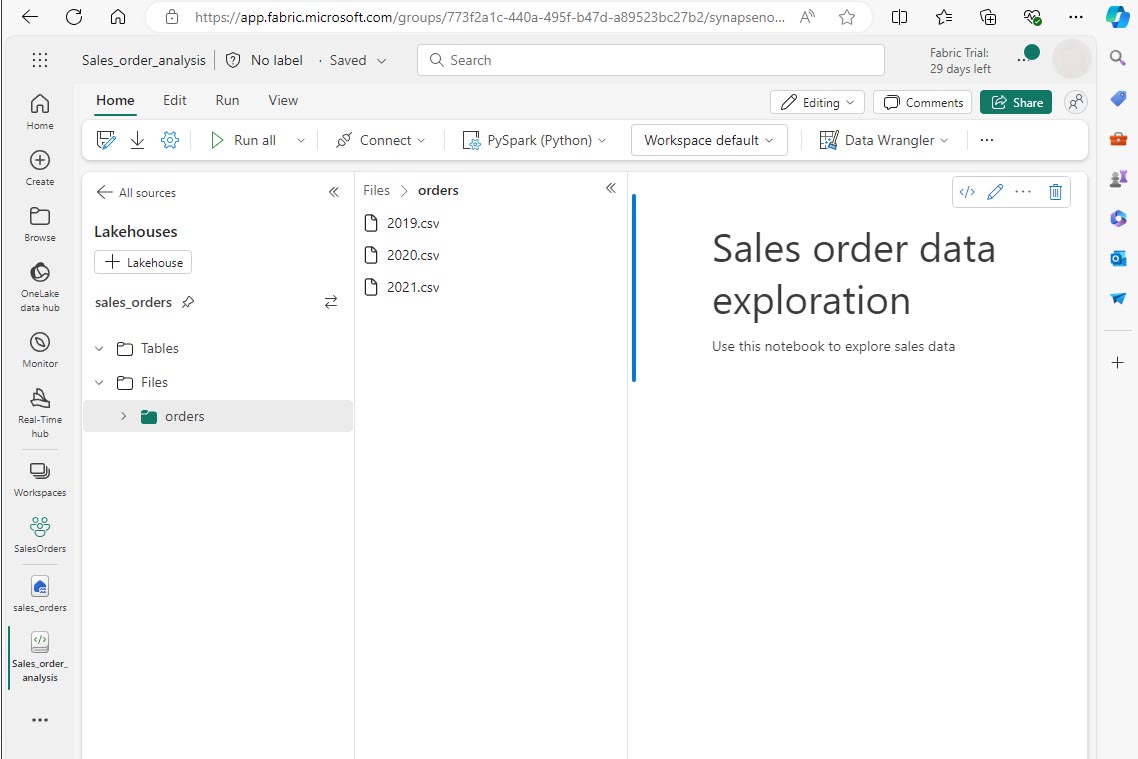Change the PySpark (Python) language dropdown
The width and height of the screenshot is (1138, 759).
(533, 140)
